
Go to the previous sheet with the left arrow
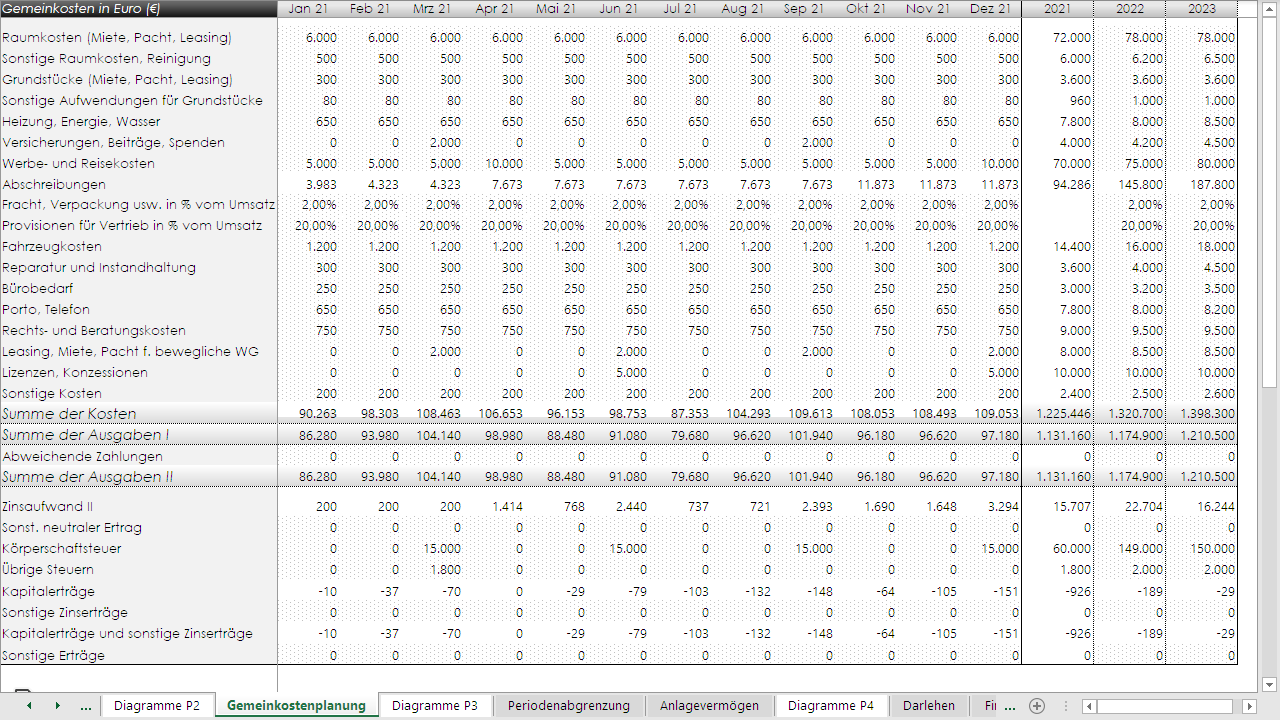[x=29, y=706]
